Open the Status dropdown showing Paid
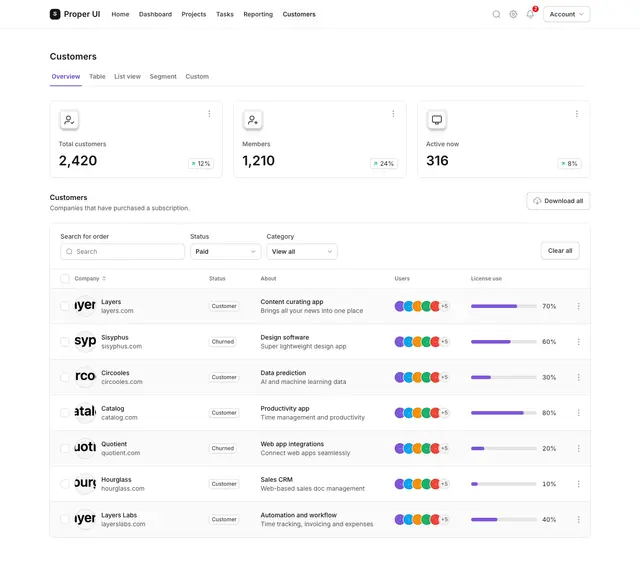Screen dimensions: 640x580 (x=225, y=251)
